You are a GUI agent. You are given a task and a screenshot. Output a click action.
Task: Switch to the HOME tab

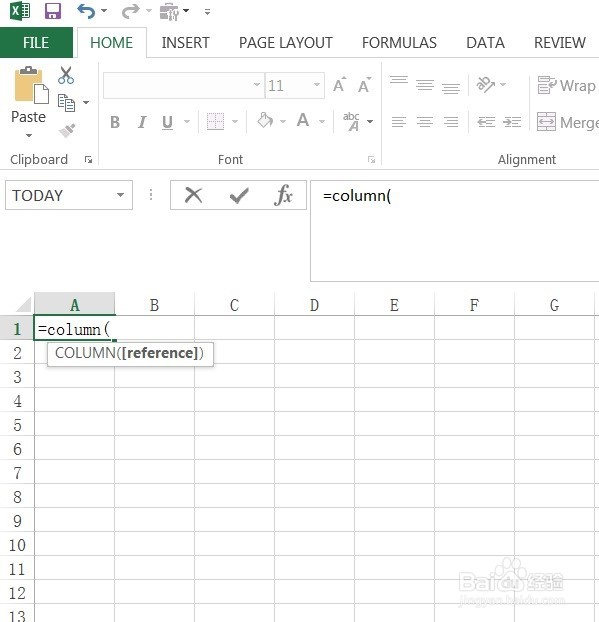(111, 42)
